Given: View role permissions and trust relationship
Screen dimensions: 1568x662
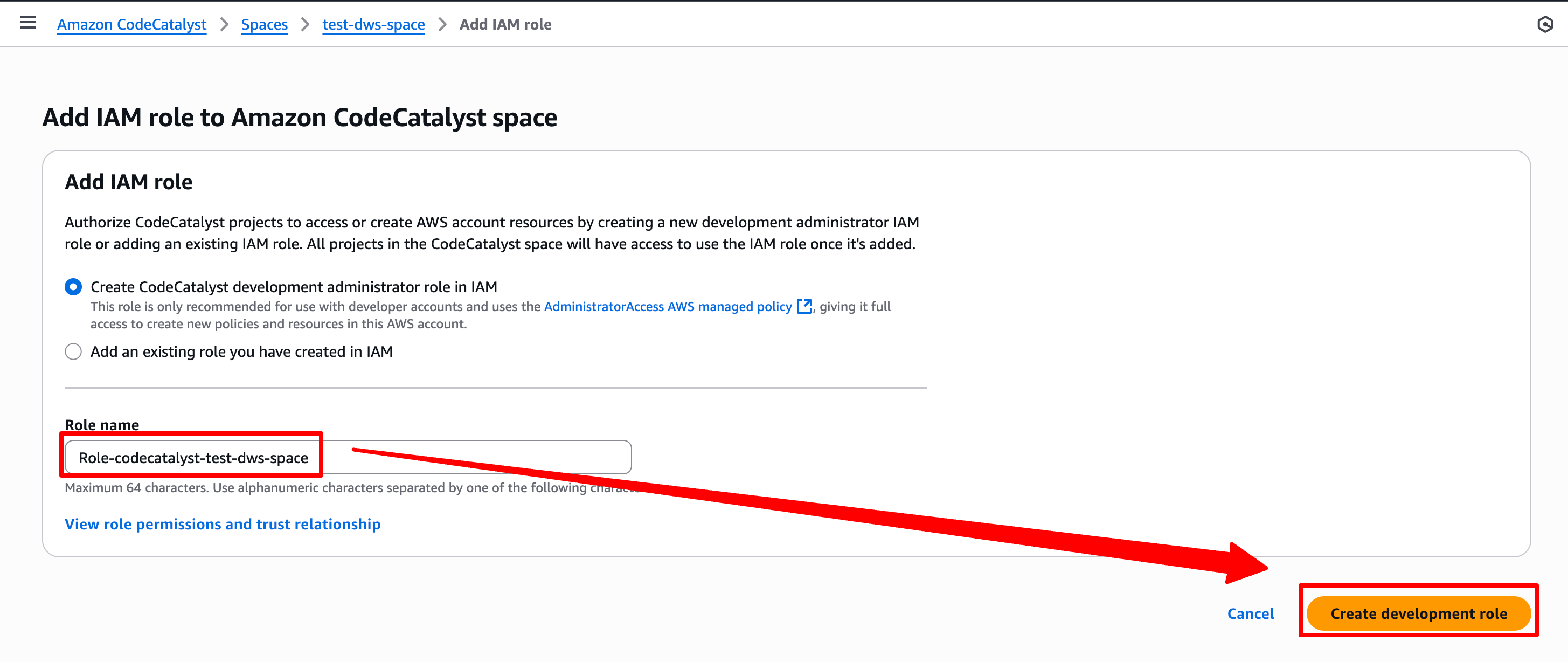Looking at the screenshot, I should click(x=223, y=525).
